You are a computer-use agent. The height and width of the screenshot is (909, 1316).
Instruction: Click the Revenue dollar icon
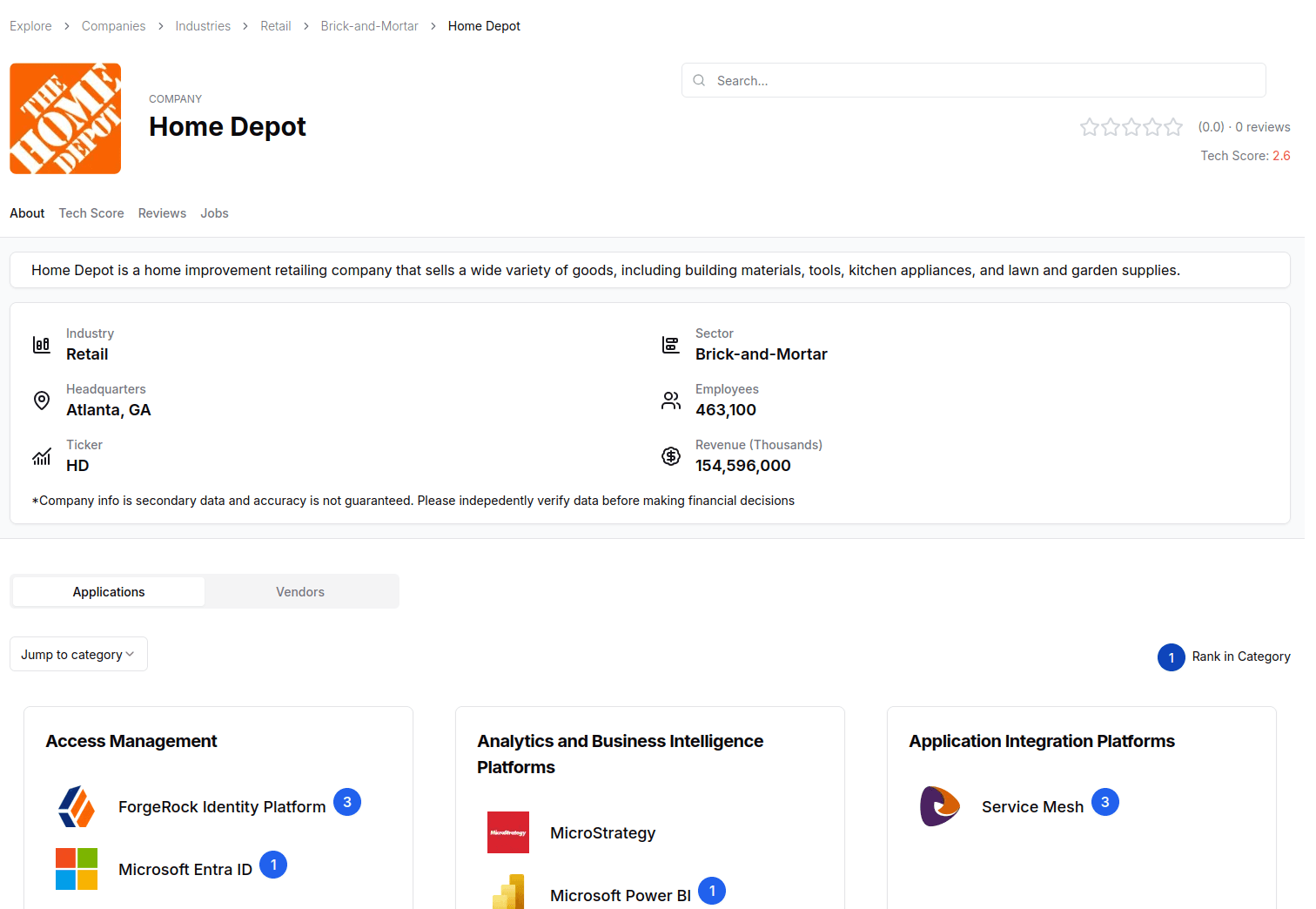click(x=671, y=456)
